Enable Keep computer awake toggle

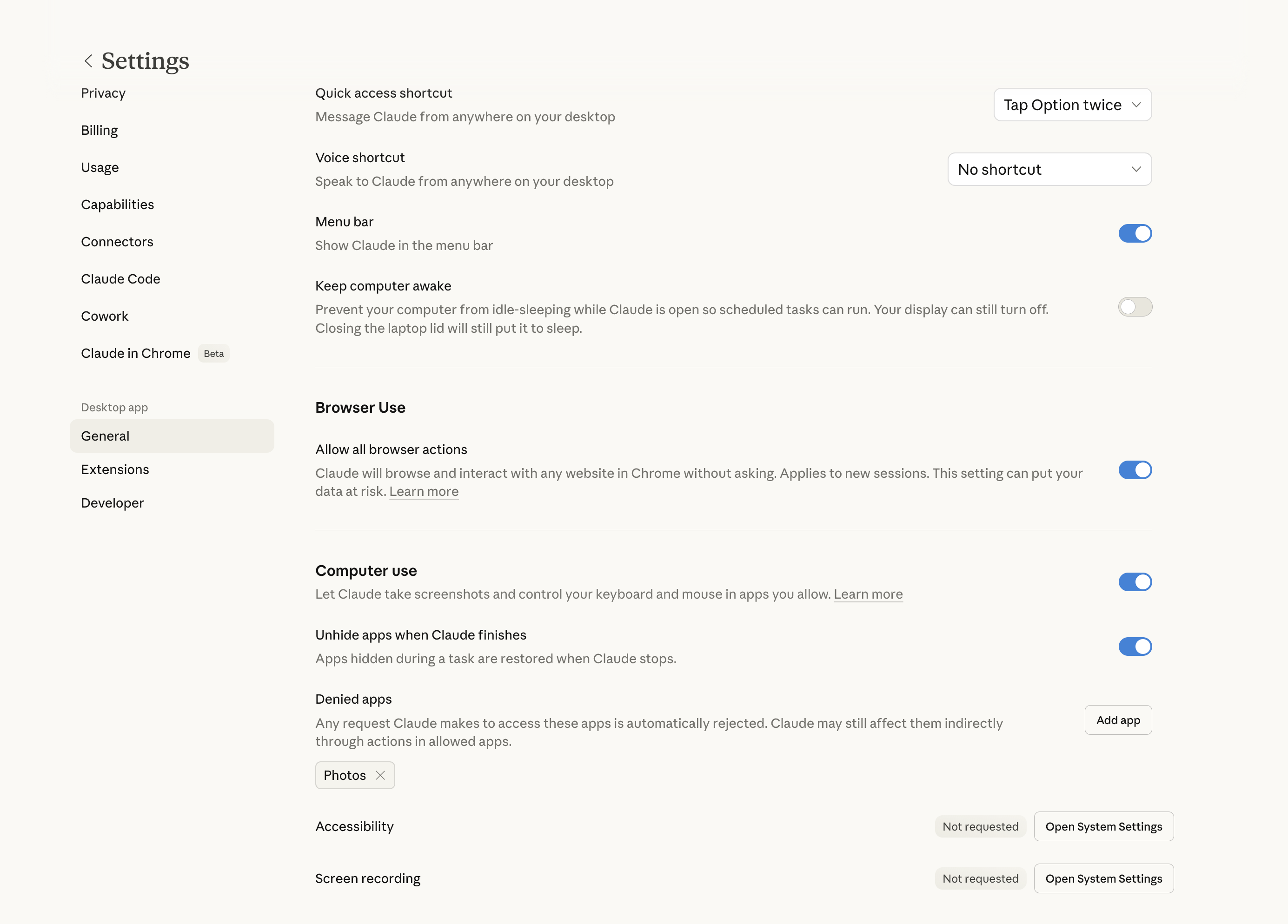pos(1135,307)
